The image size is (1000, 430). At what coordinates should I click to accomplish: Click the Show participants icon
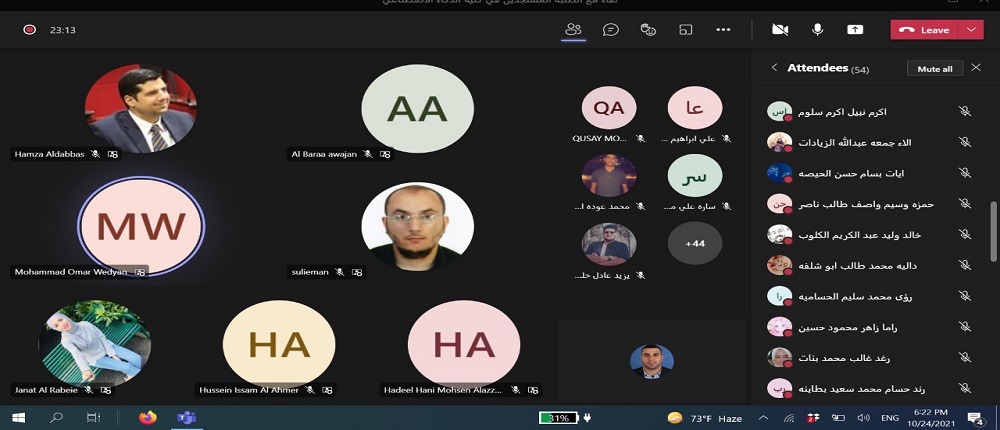(573, 30)
